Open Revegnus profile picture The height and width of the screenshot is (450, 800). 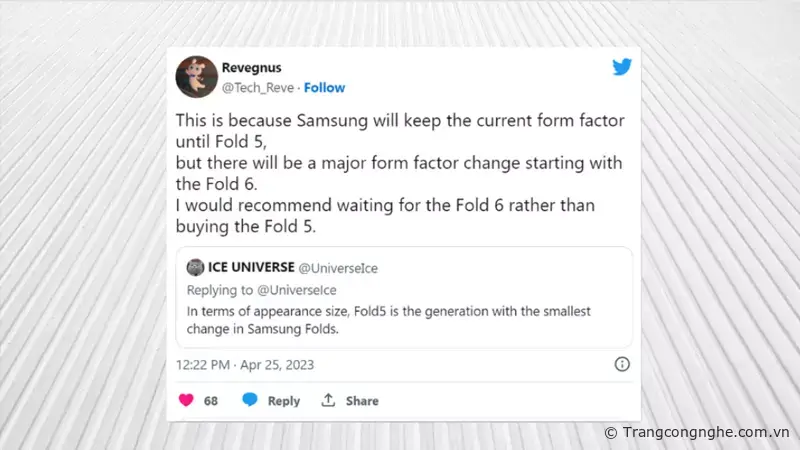click(x=197, y=77)
